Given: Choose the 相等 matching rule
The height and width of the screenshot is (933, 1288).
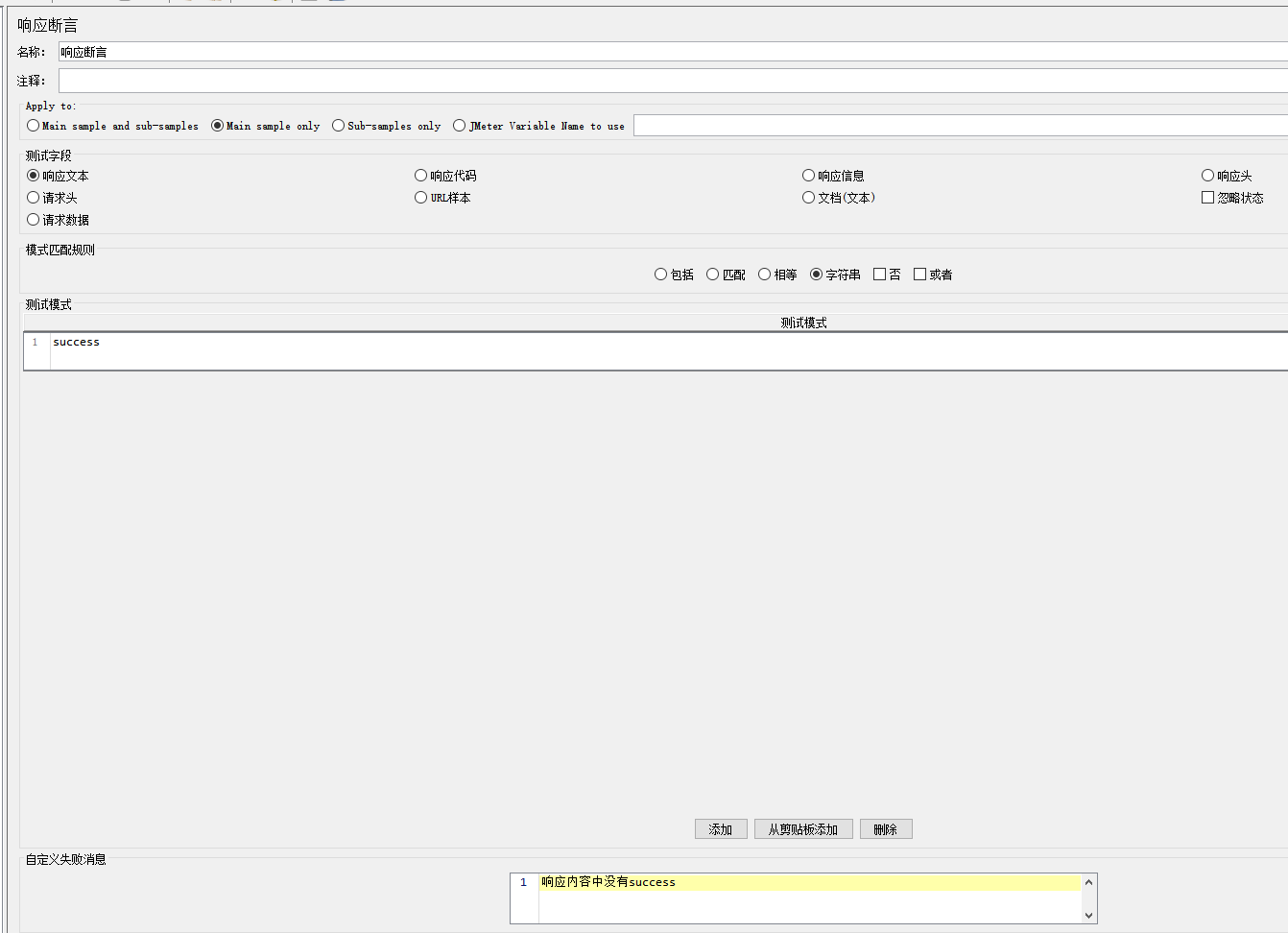Looking at the screenshot, I should (765, 275).
